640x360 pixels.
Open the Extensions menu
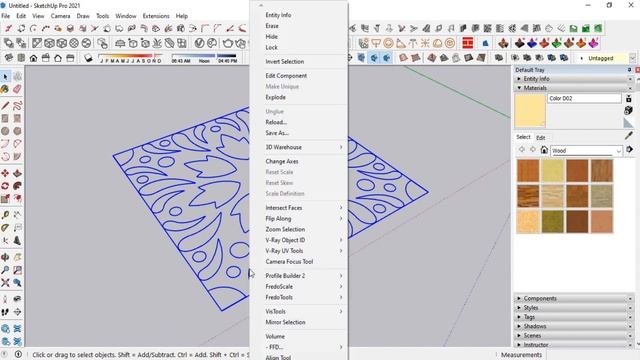(x=156, y=16)
